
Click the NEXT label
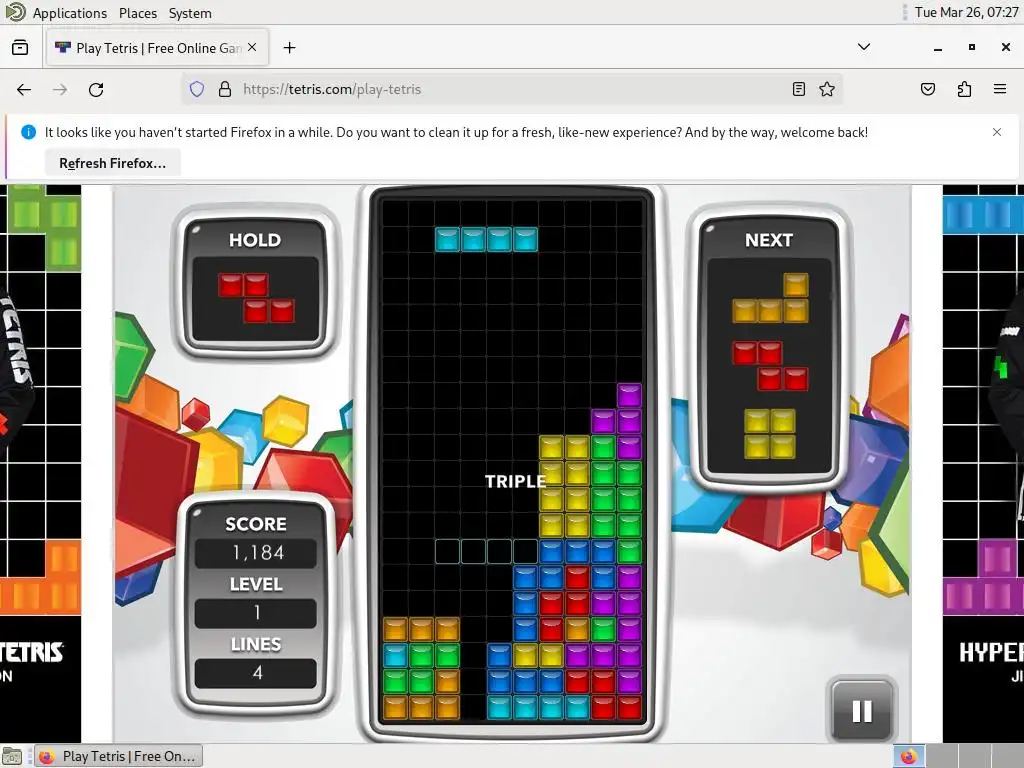coord(769,240)
